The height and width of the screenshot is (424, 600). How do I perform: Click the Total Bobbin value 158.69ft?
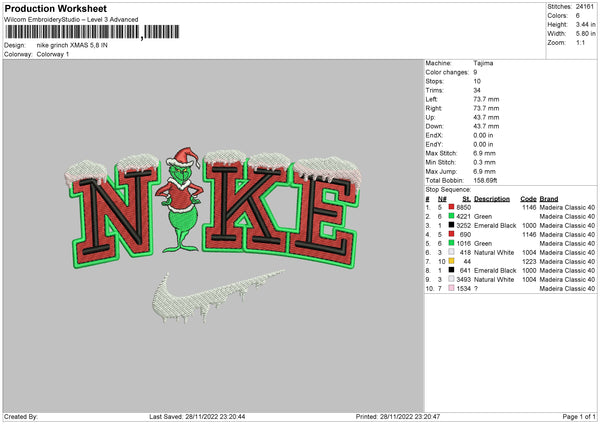point(485,180)
